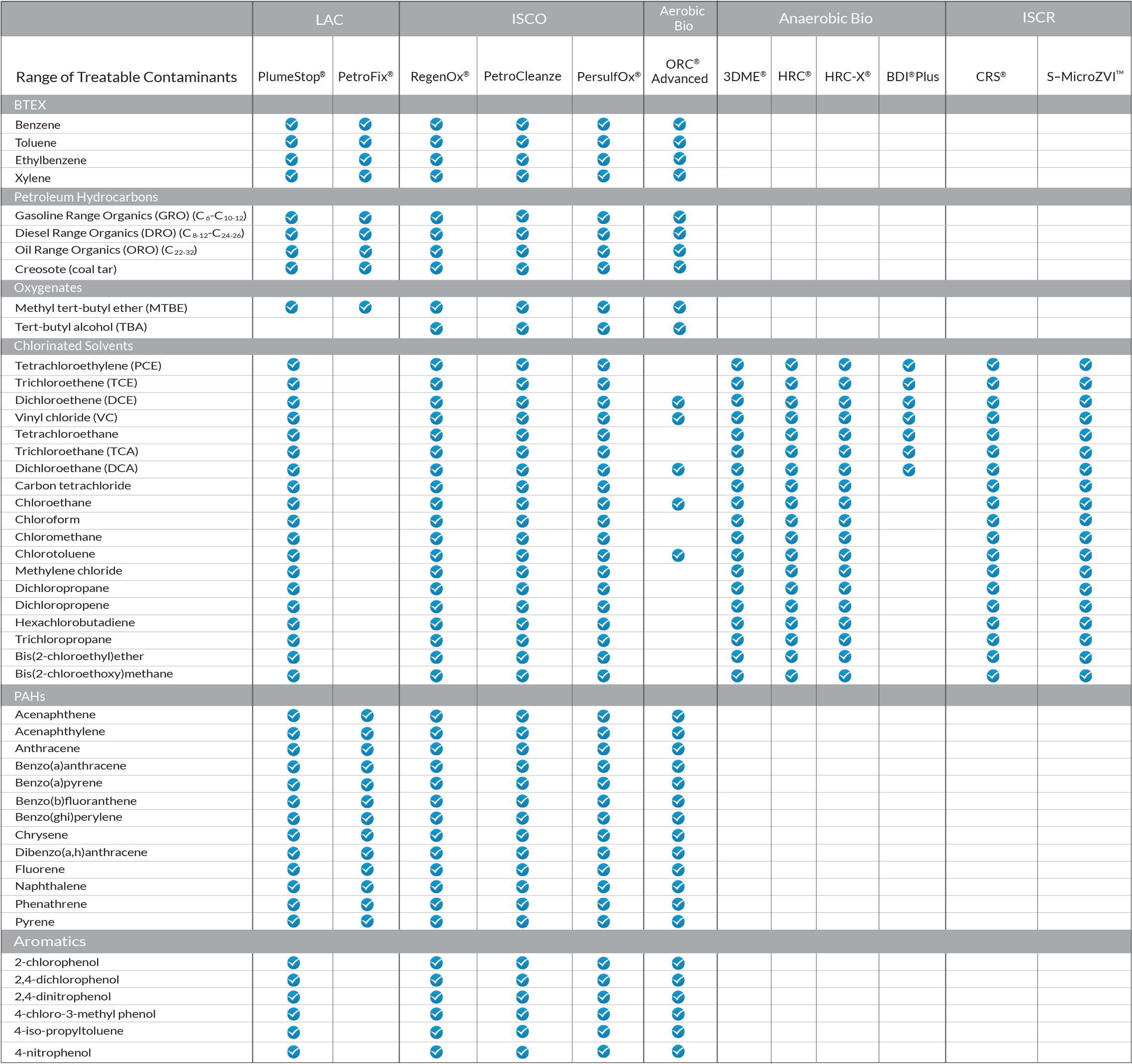Click the CRS column header
1132x1064 pixels.
991,76
